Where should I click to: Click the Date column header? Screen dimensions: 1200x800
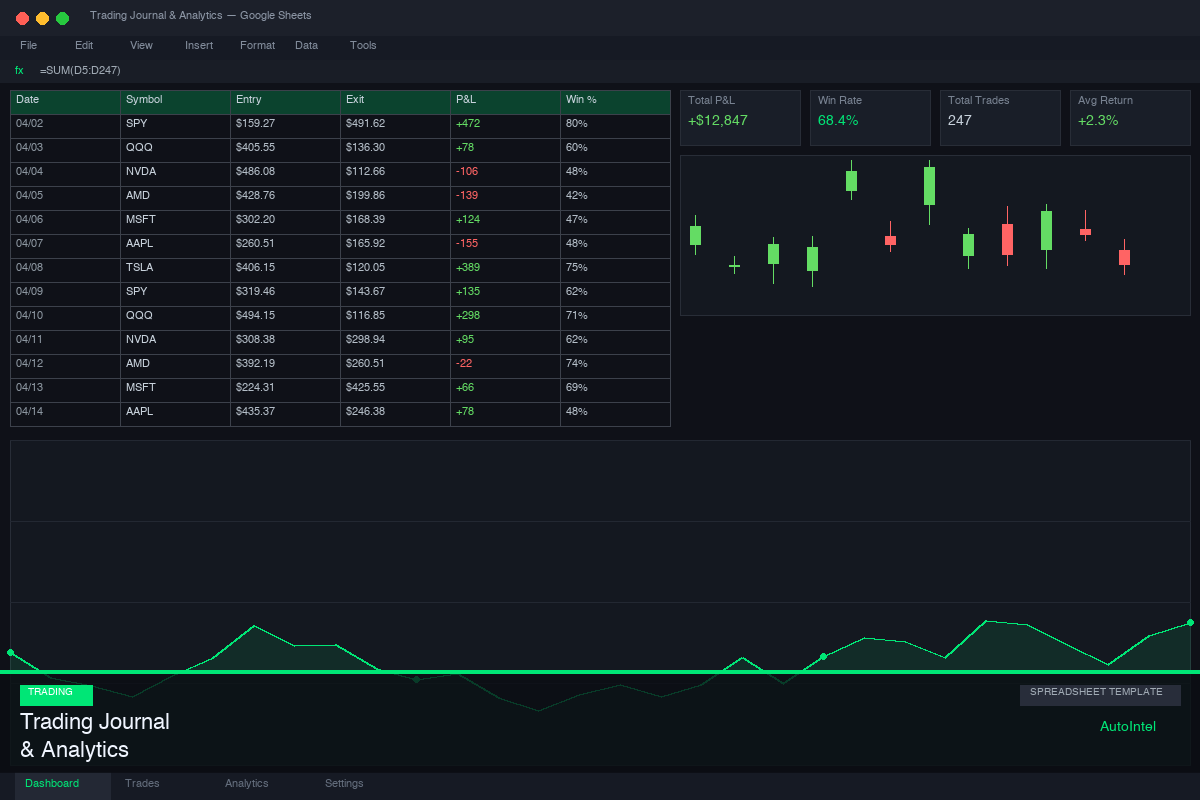point(65,100)
